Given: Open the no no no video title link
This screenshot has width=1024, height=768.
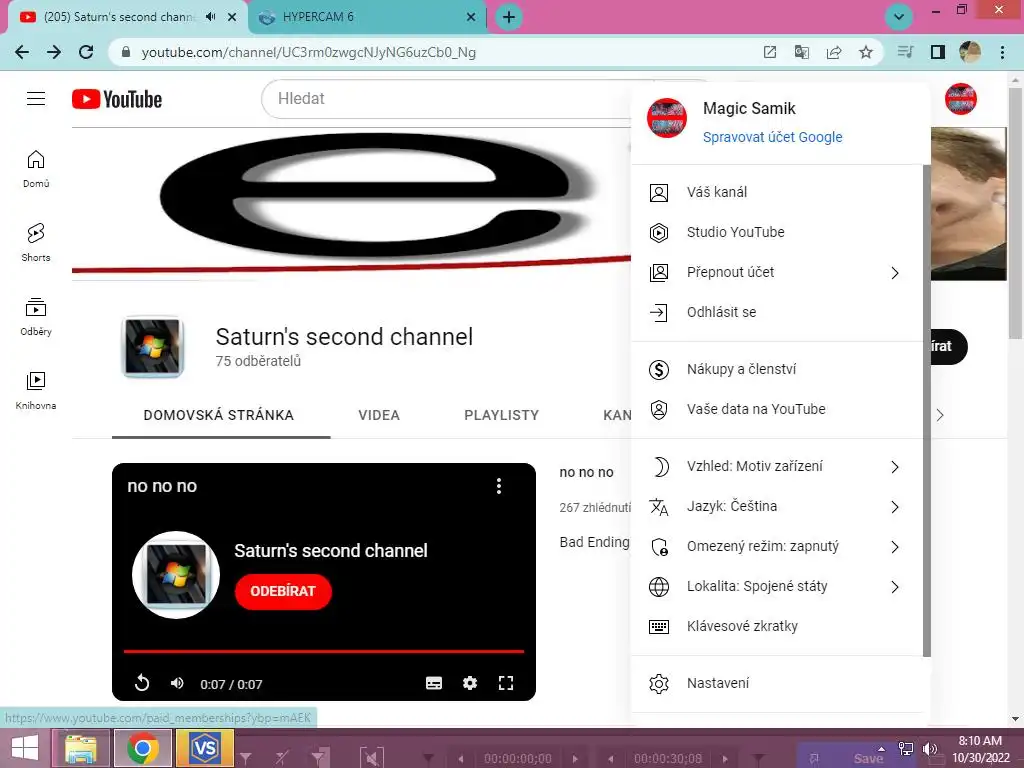Looking at the screenshot, I should (586, 472).
